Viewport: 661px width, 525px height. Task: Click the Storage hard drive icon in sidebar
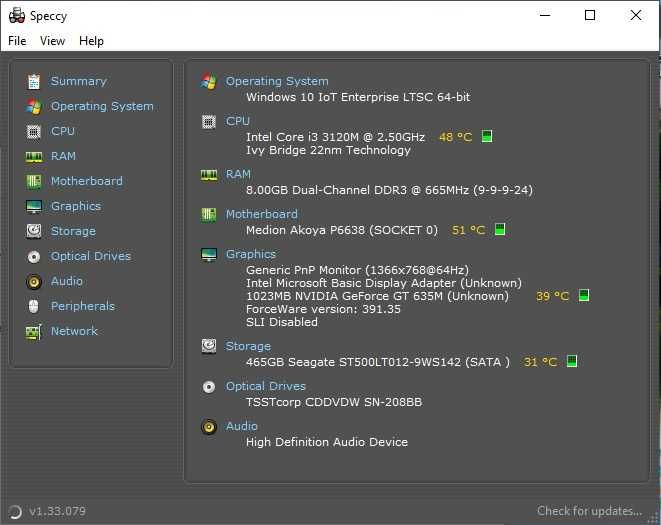34,231
